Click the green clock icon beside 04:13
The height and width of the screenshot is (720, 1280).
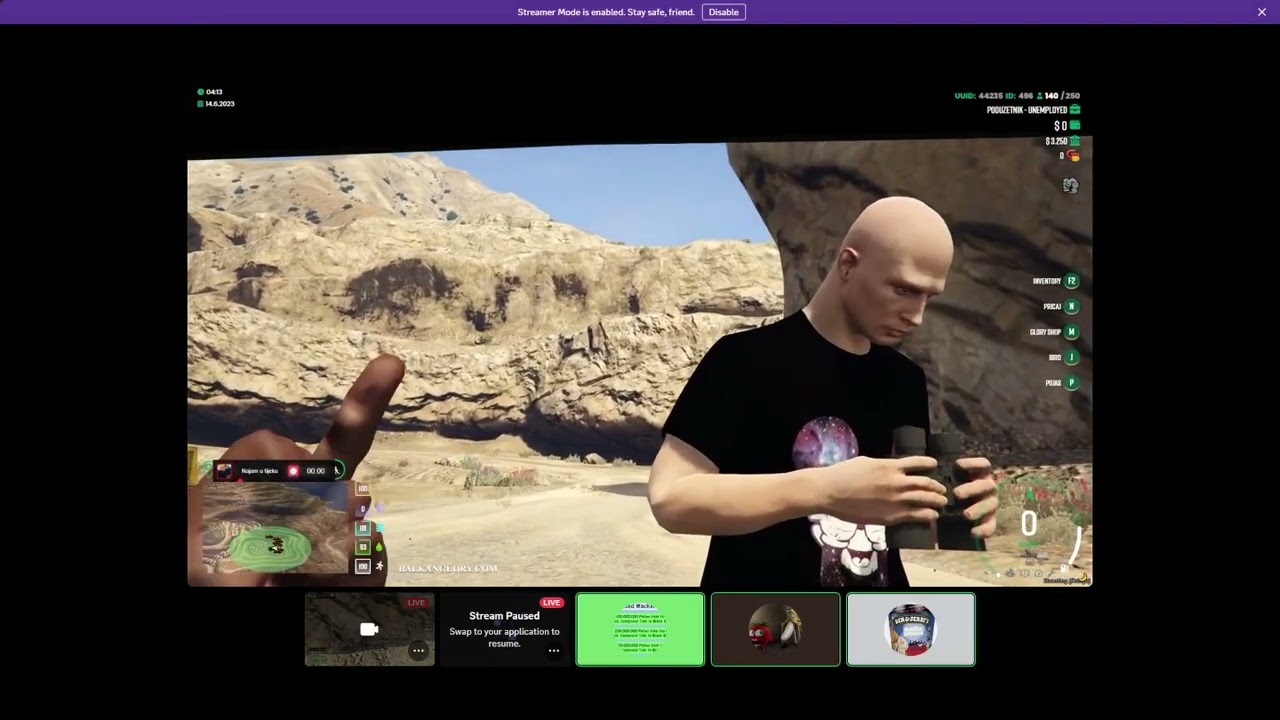point(201,92)
